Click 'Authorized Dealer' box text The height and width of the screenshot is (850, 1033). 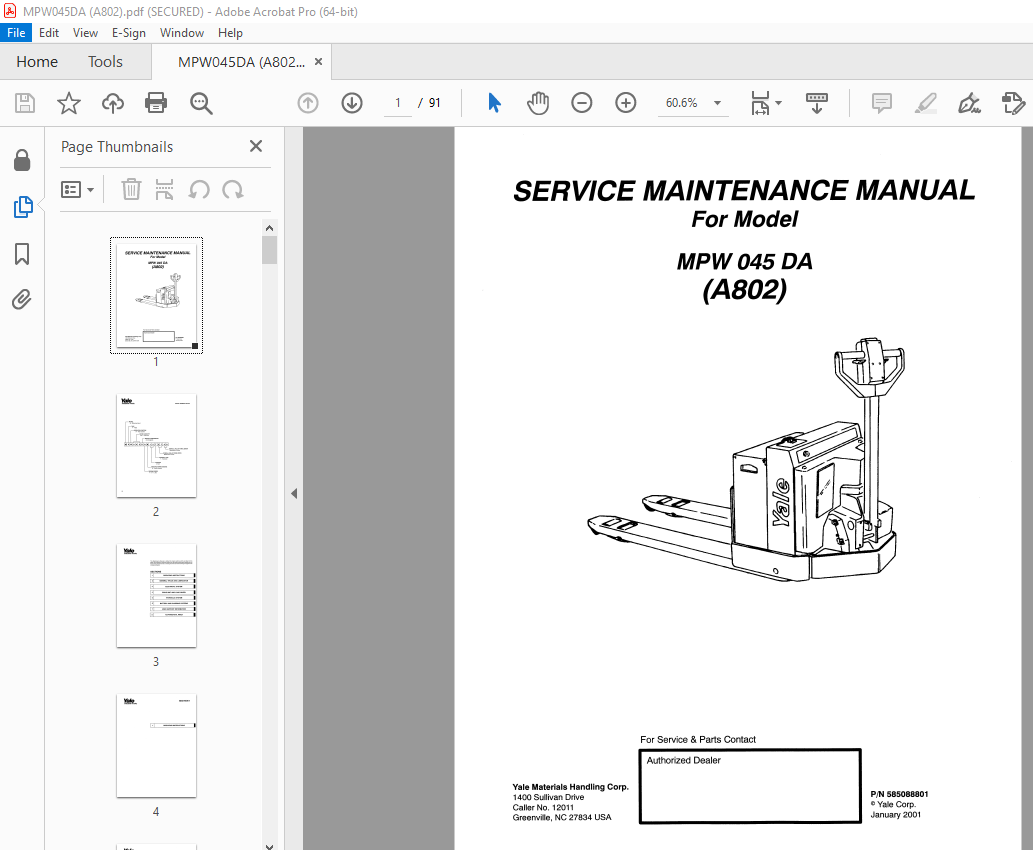[683, 760]
